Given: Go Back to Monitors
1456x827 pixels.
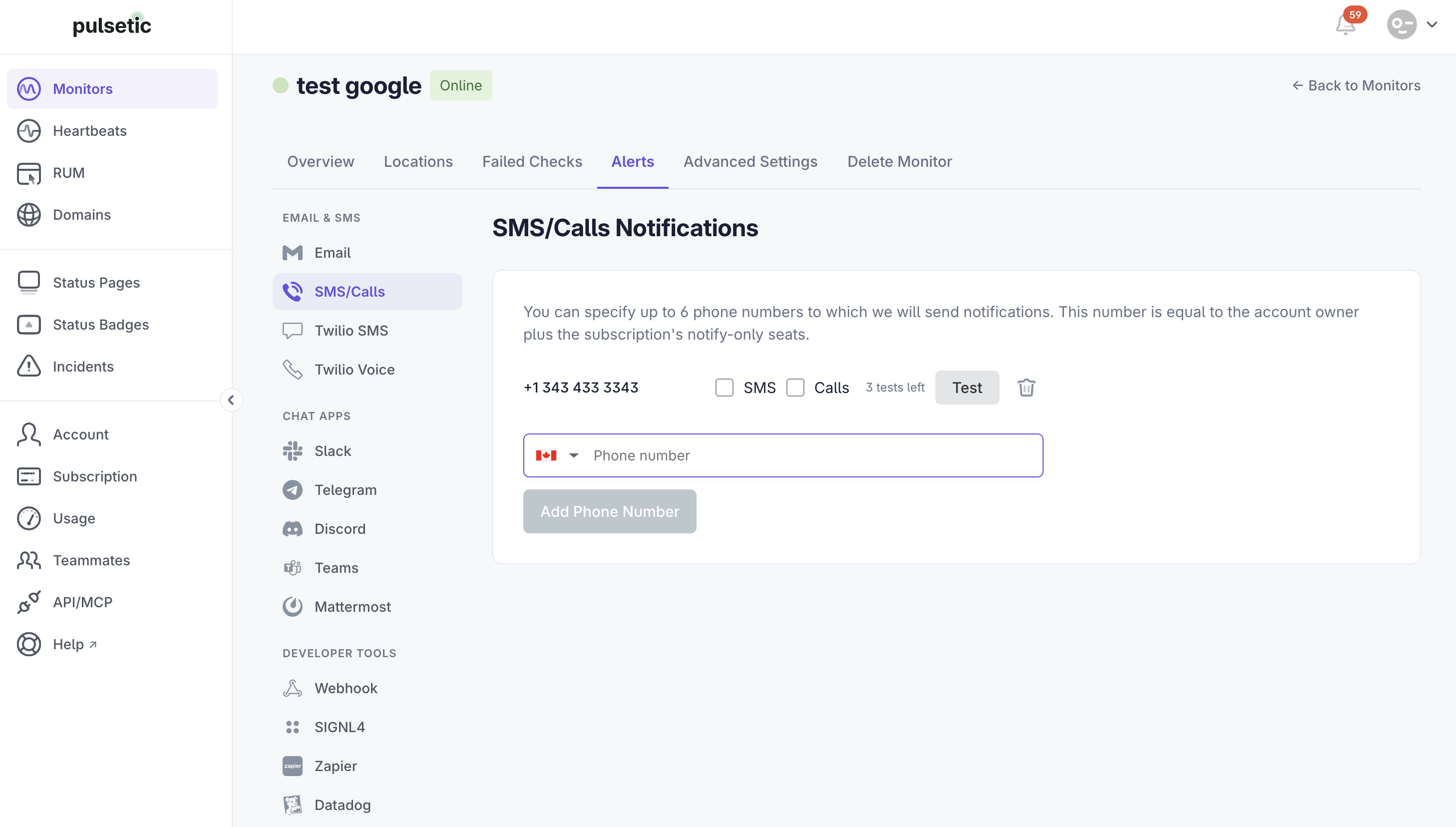Looking at the screenshot, I should pos(1356,85).
